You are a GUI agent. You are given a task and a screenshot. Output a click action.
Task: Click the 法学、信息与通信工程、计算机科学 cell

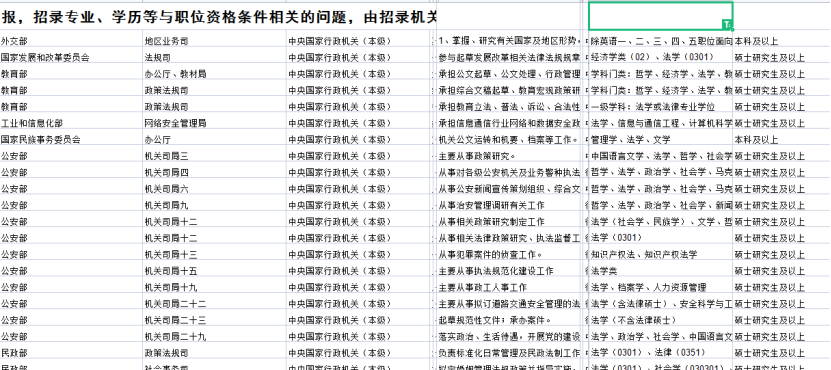(661, 123)
